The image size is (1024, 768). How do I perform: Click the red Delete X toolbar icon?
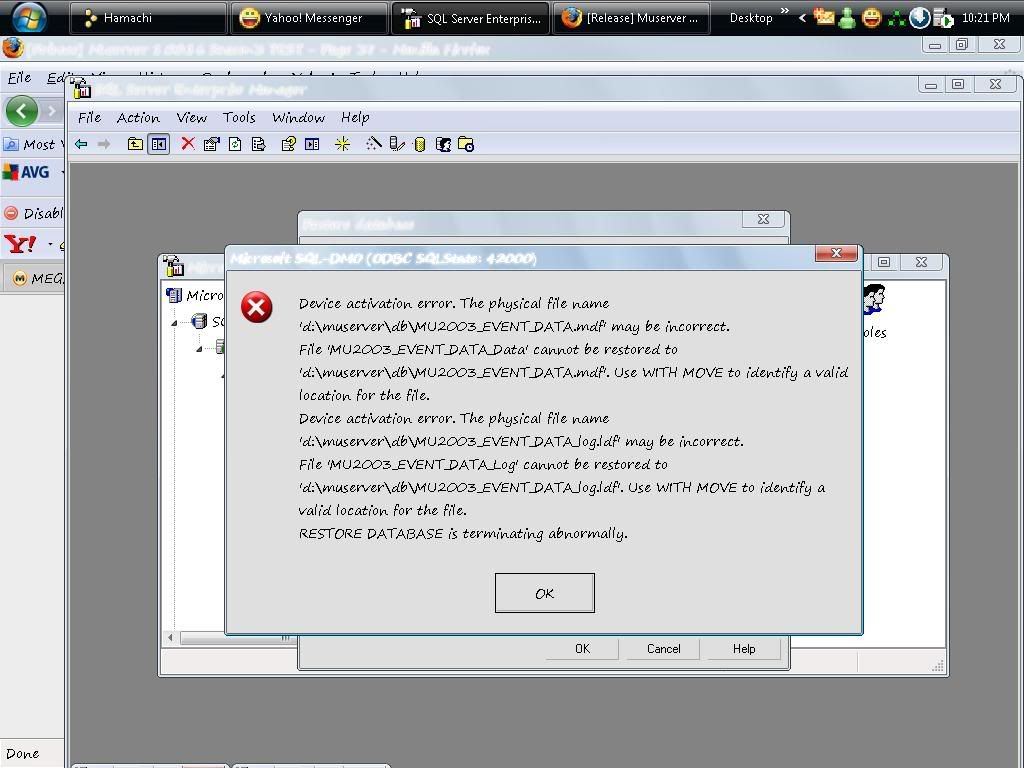click(188, 144)
